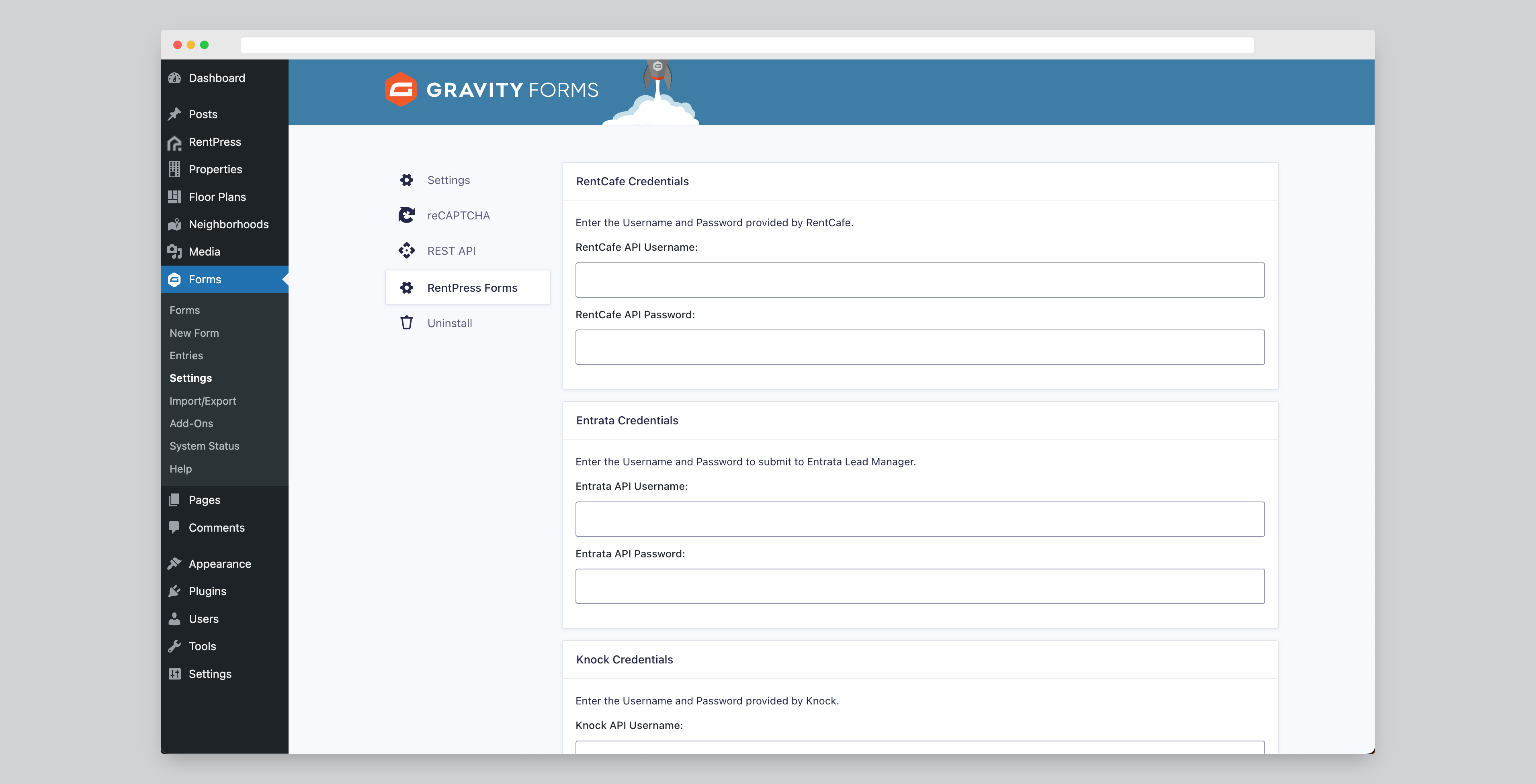The width and height of the screenshot is (1536, 784).
Task: Open the Comments menu item
Action: pyautogui.click(x=224, y=528)
